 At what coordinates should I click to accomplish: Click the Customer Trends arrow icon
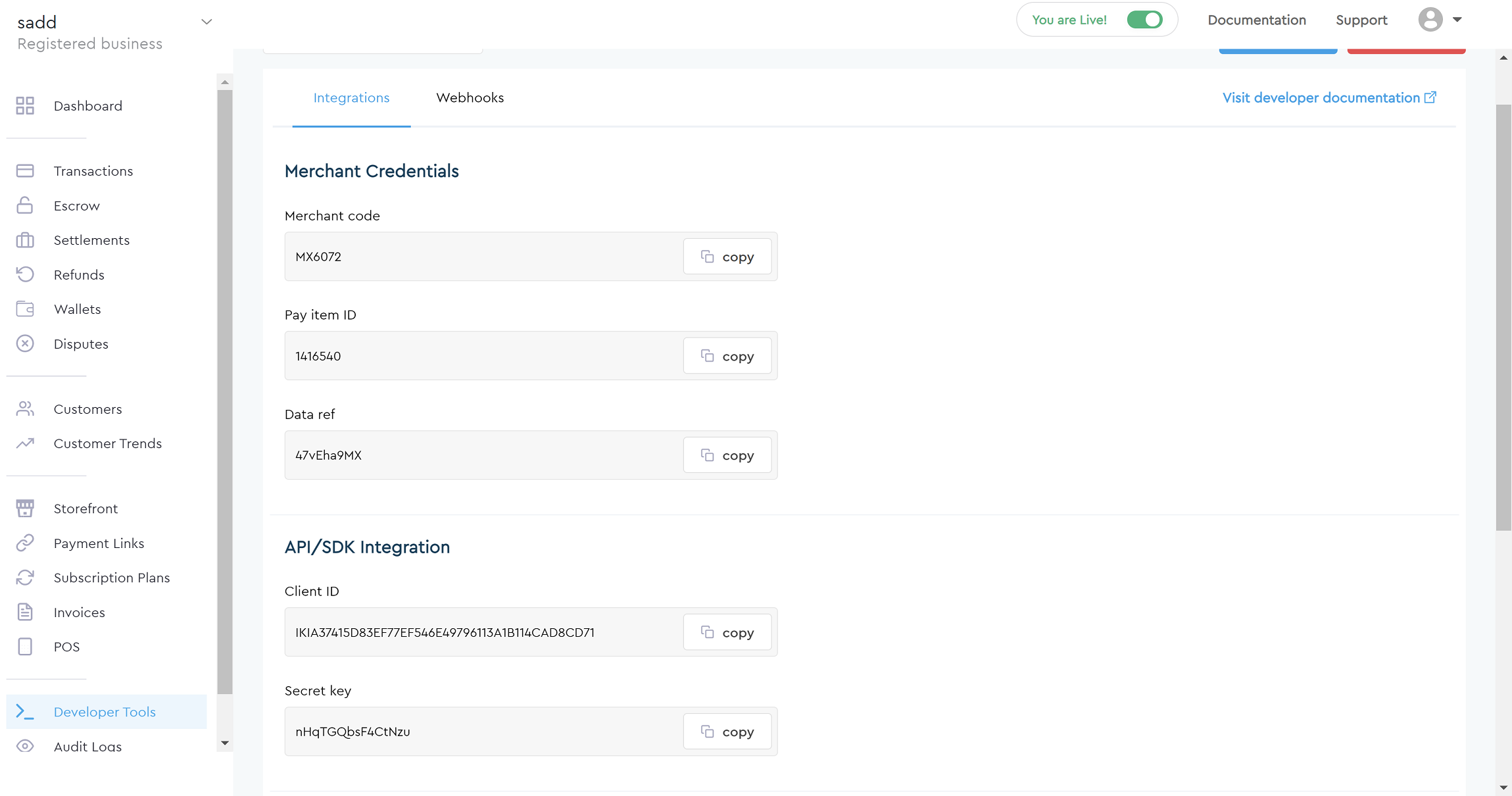(x=25, y=443)
